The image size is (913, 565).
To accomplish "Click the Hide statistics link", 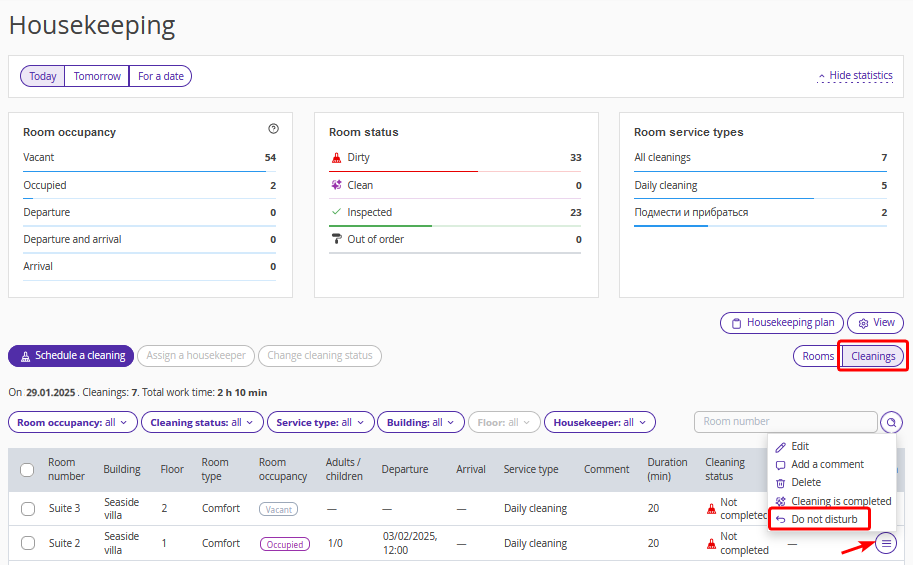I will (x=855, y=76).
